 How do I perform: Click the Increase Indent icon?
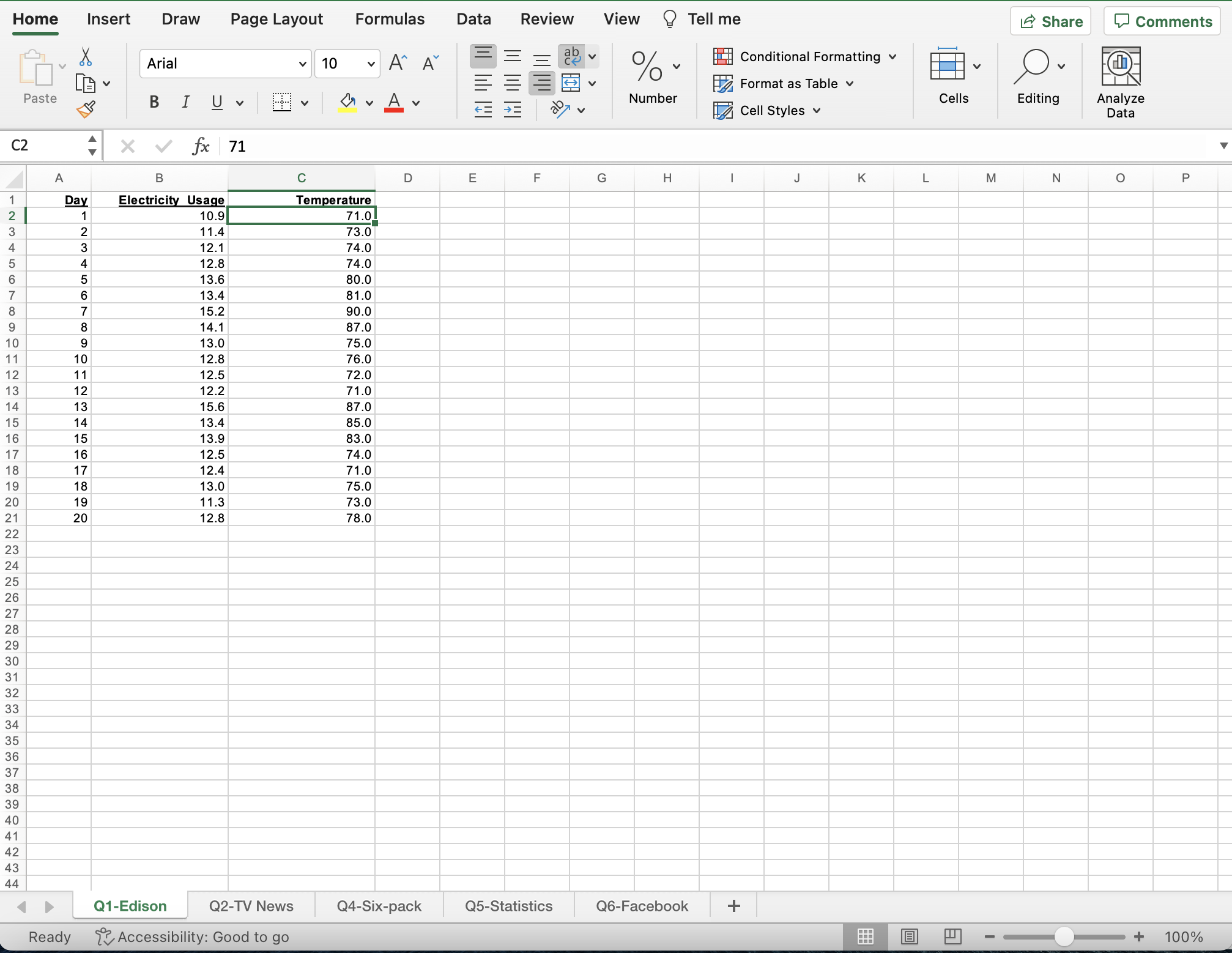pyautogui.click(x=513, y=110)
